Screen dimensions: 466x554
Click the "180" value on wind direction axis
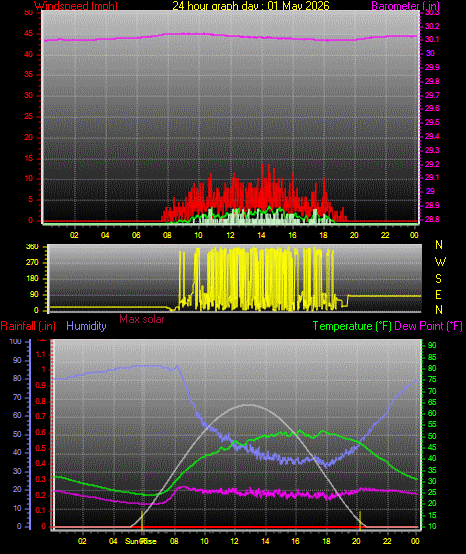coord(33,278)
